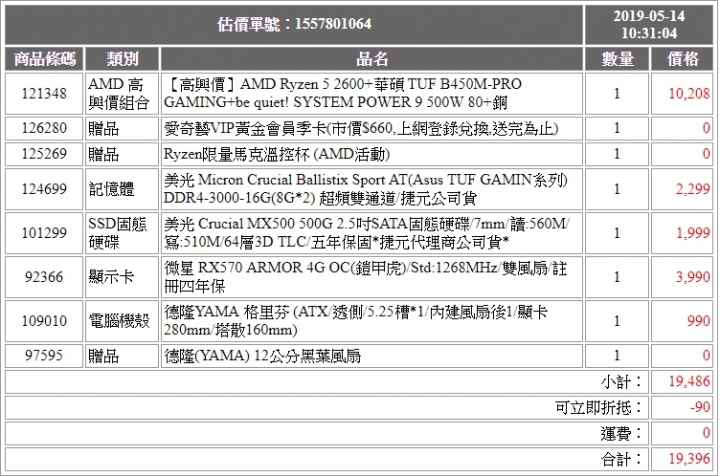Click the 運費: label

pos(621,433)
